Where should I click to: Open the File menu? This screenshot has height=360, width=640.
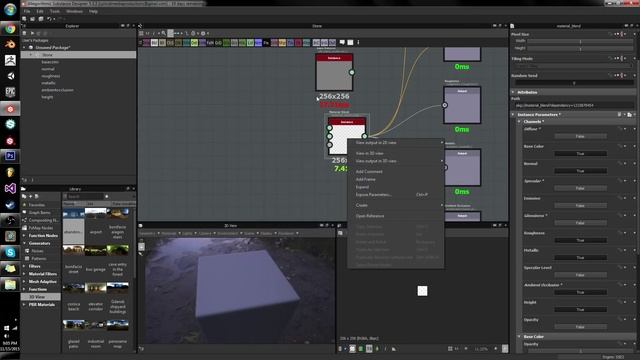[27, 11]
